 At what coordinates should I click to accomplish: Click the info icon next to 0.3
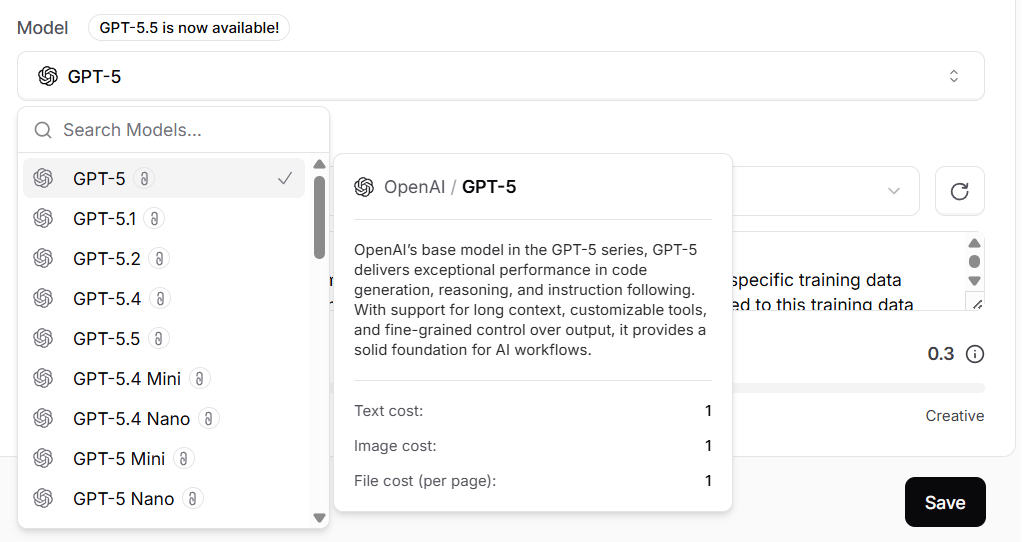point(975,354)
